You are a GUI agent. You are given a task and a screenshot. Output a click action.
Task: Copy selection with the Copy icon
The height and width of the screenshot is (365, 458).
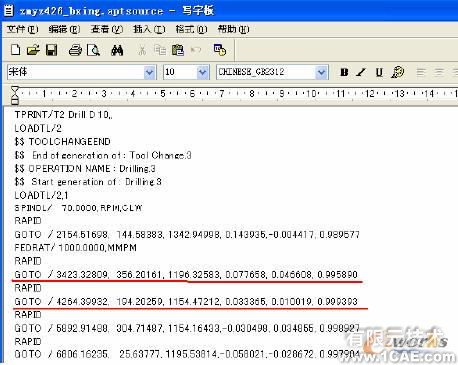[x=160, y=50]
